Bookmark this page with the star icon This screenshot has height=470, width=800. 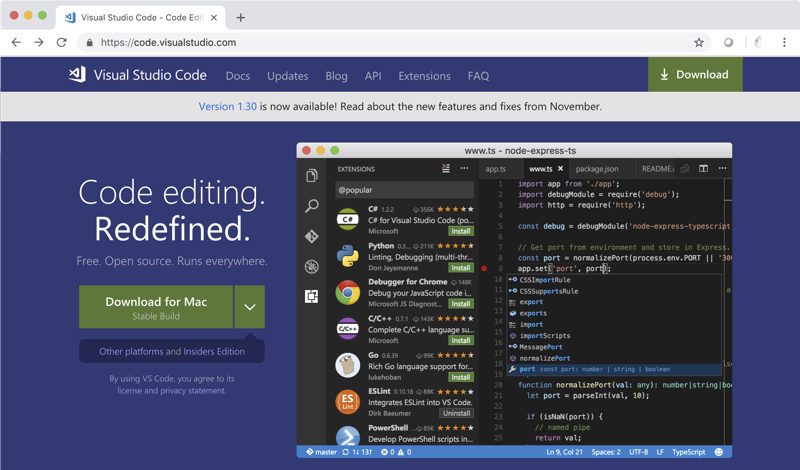click(699, 42)
